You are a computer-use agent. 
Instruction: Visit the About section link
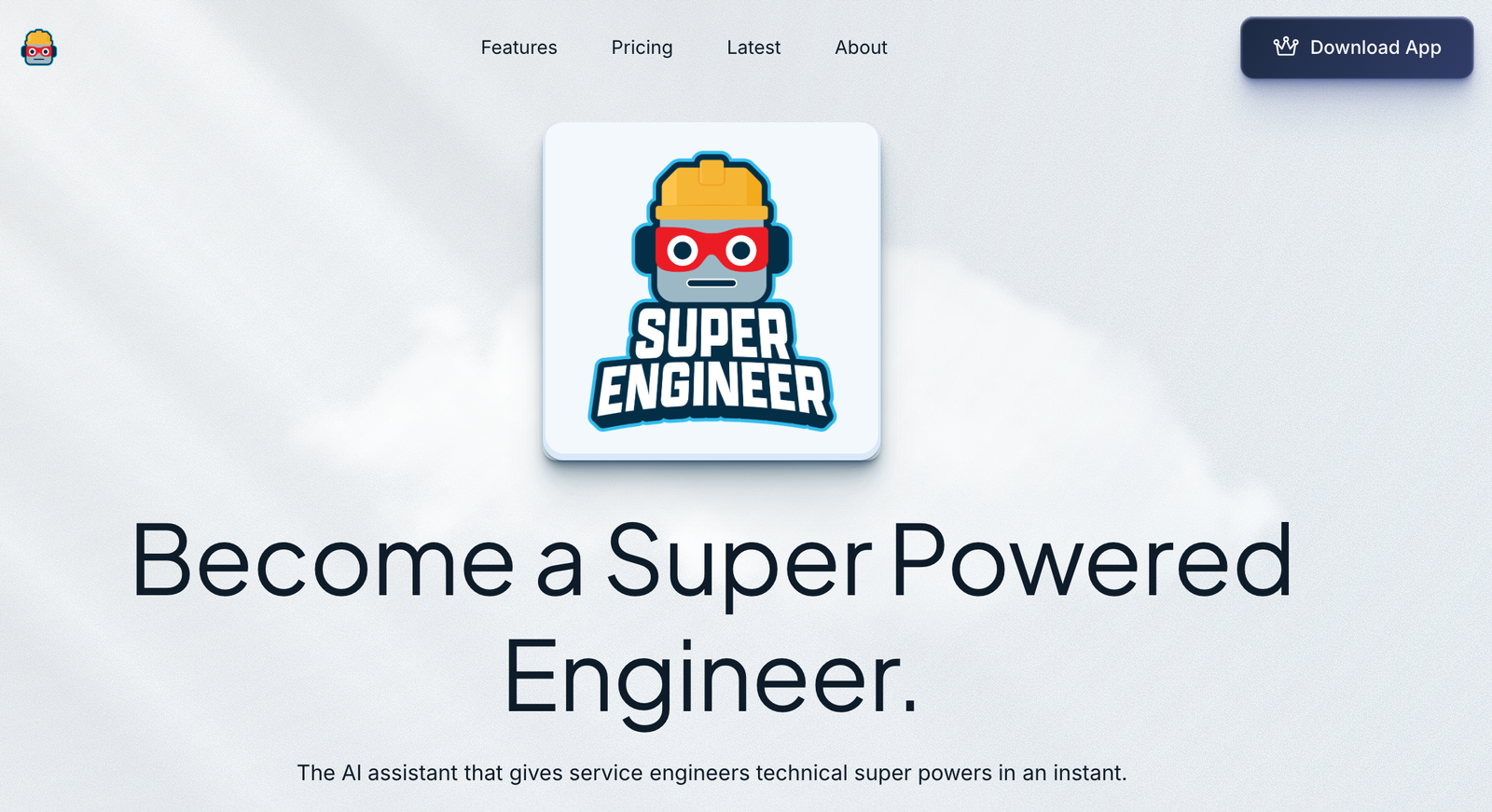coord(861,48)
